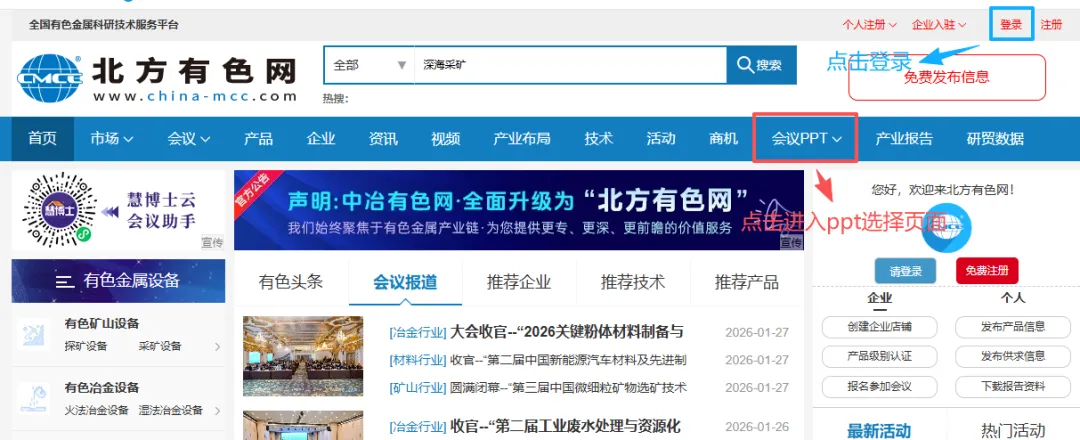Click the 免费发布信息 button
This screenshot has height=440, width=1080.
pyautogui.click(x=946, y=77)
